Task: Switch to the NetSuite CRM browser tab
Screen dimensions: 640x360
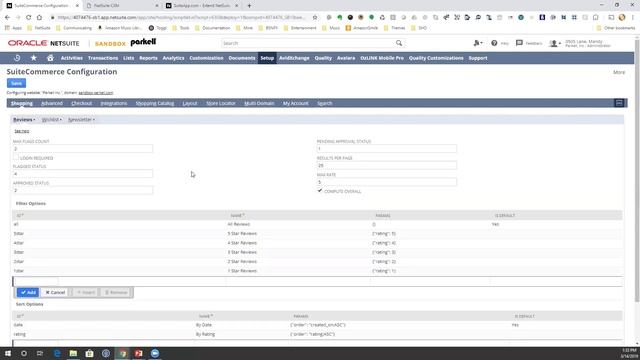Action: coord(122,6)
